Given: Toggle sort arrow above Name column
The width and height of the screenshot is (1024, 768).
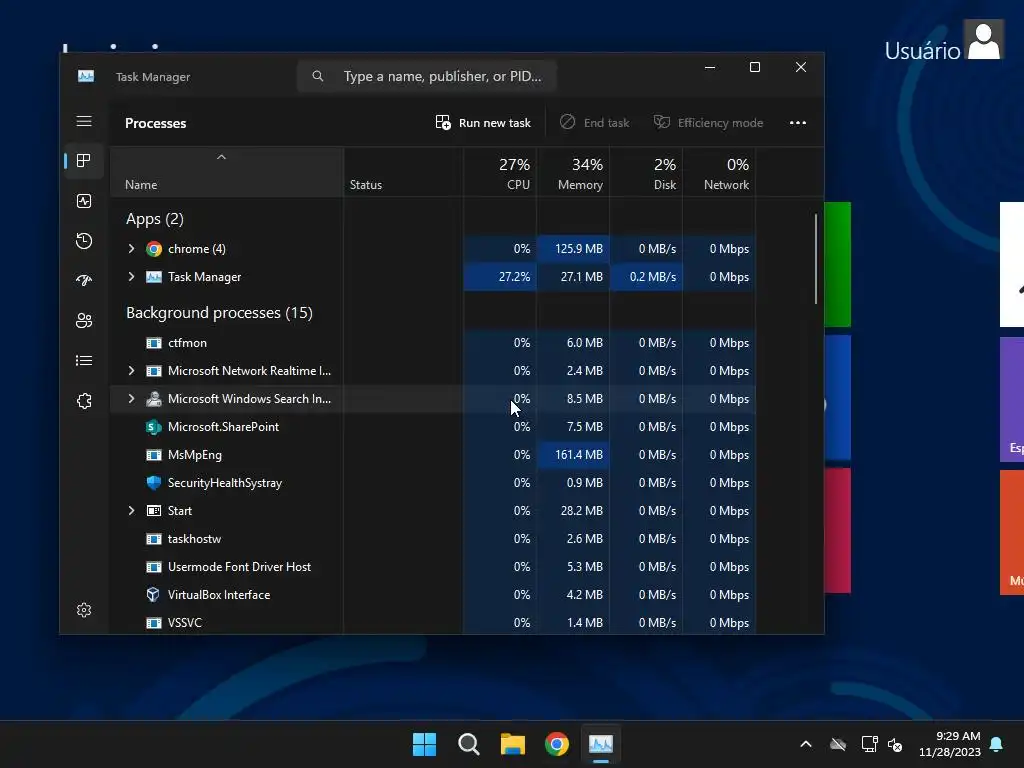Looking at the screenshot, I should click(x=221, y=157).
